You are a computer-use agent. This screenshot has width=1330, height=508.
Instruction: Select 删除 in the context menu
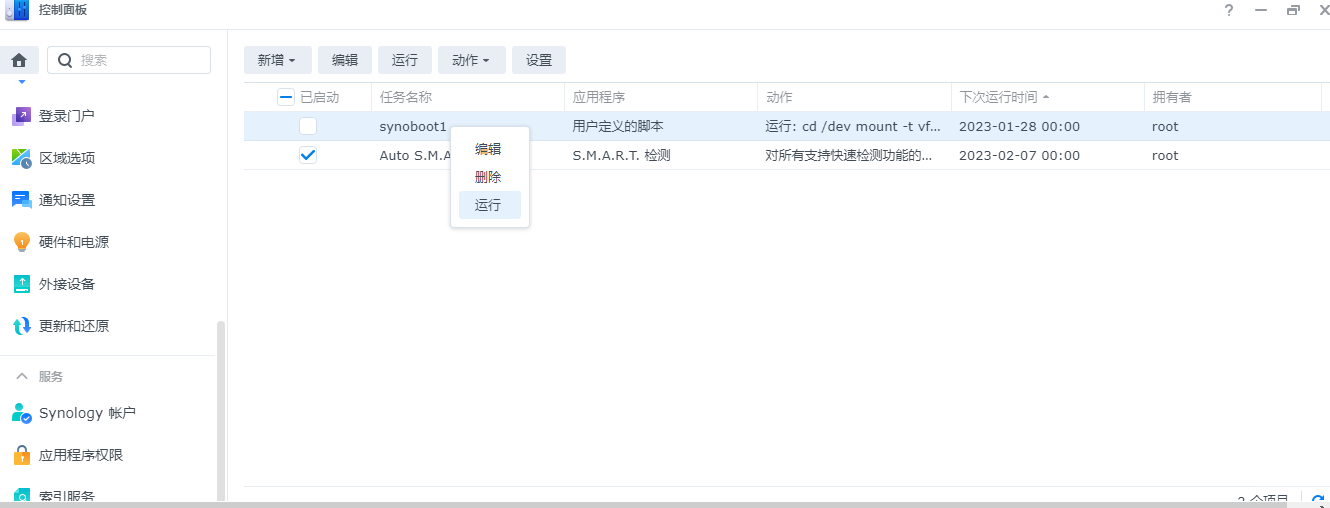coord(488,177)
